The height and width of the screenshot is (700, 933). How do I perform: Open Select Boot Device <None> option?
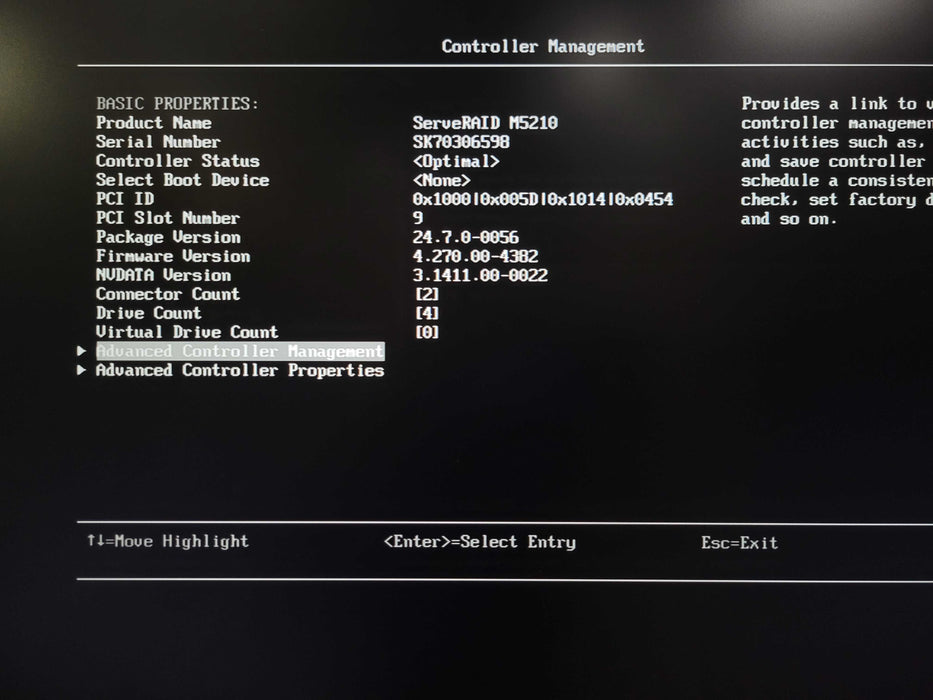click(441, 181)
